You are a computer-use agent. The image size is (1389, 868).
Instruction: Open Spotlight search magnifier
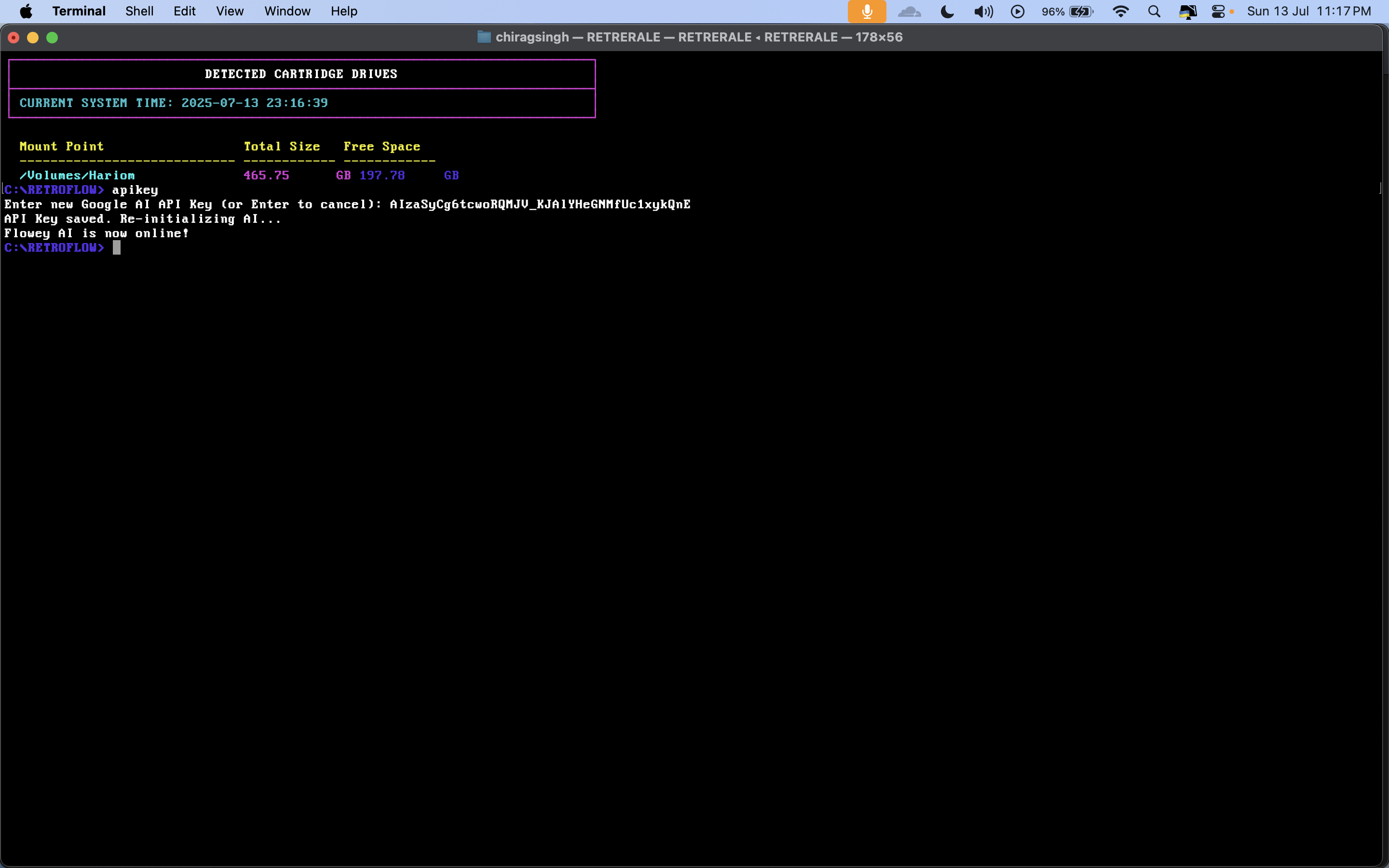[x=1154, y=12]
